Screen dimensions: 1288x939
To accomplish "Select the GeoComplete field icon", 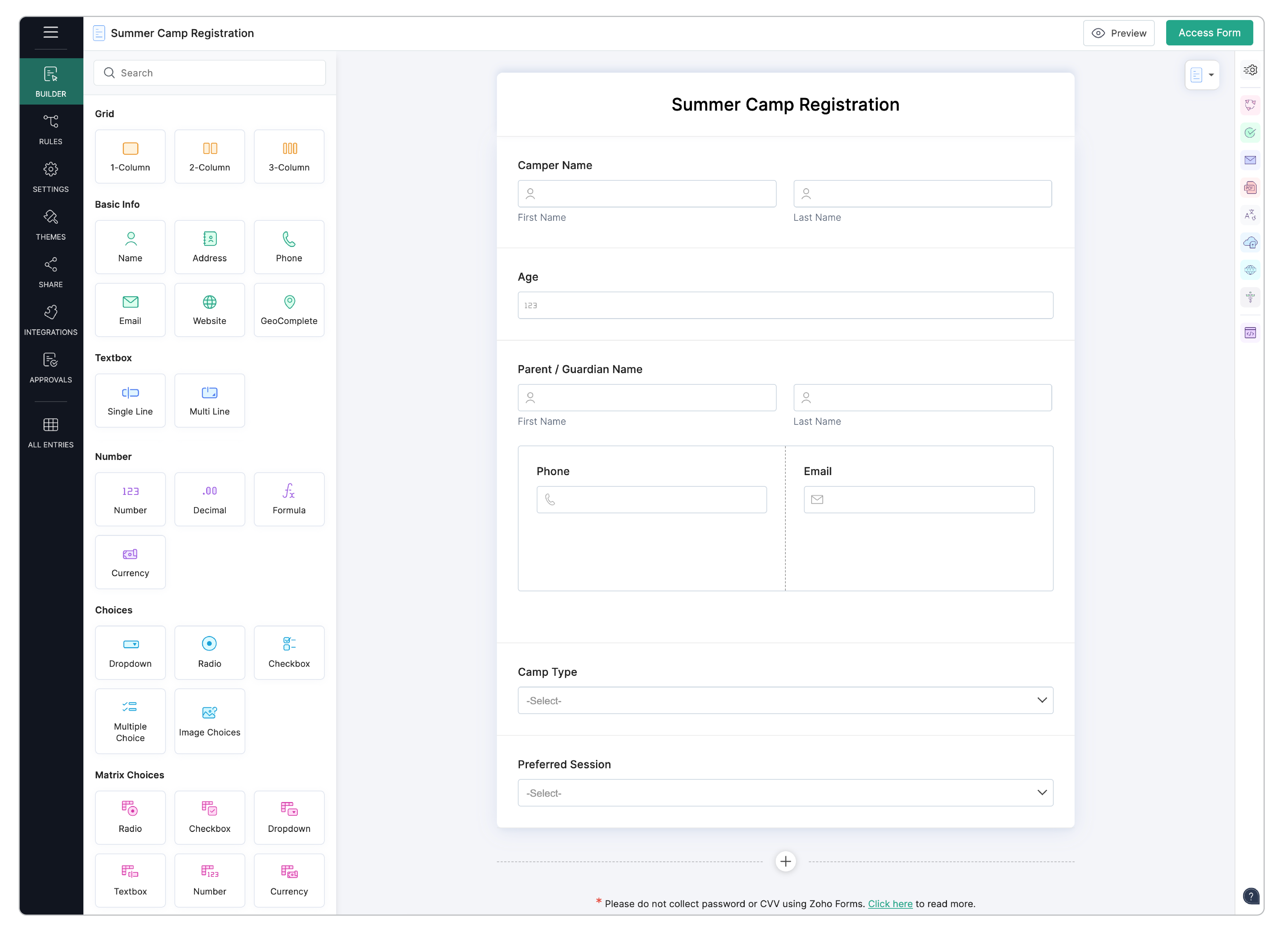I will coord(289,310).
